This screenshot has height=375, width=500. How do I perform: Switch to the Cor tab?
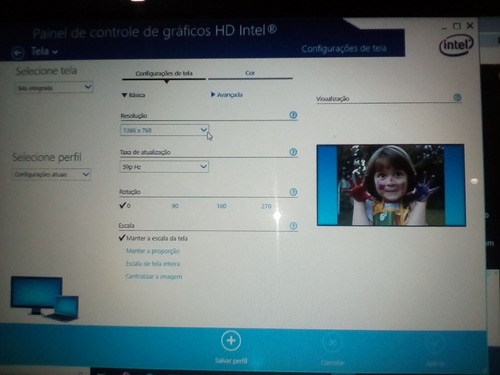250,73
